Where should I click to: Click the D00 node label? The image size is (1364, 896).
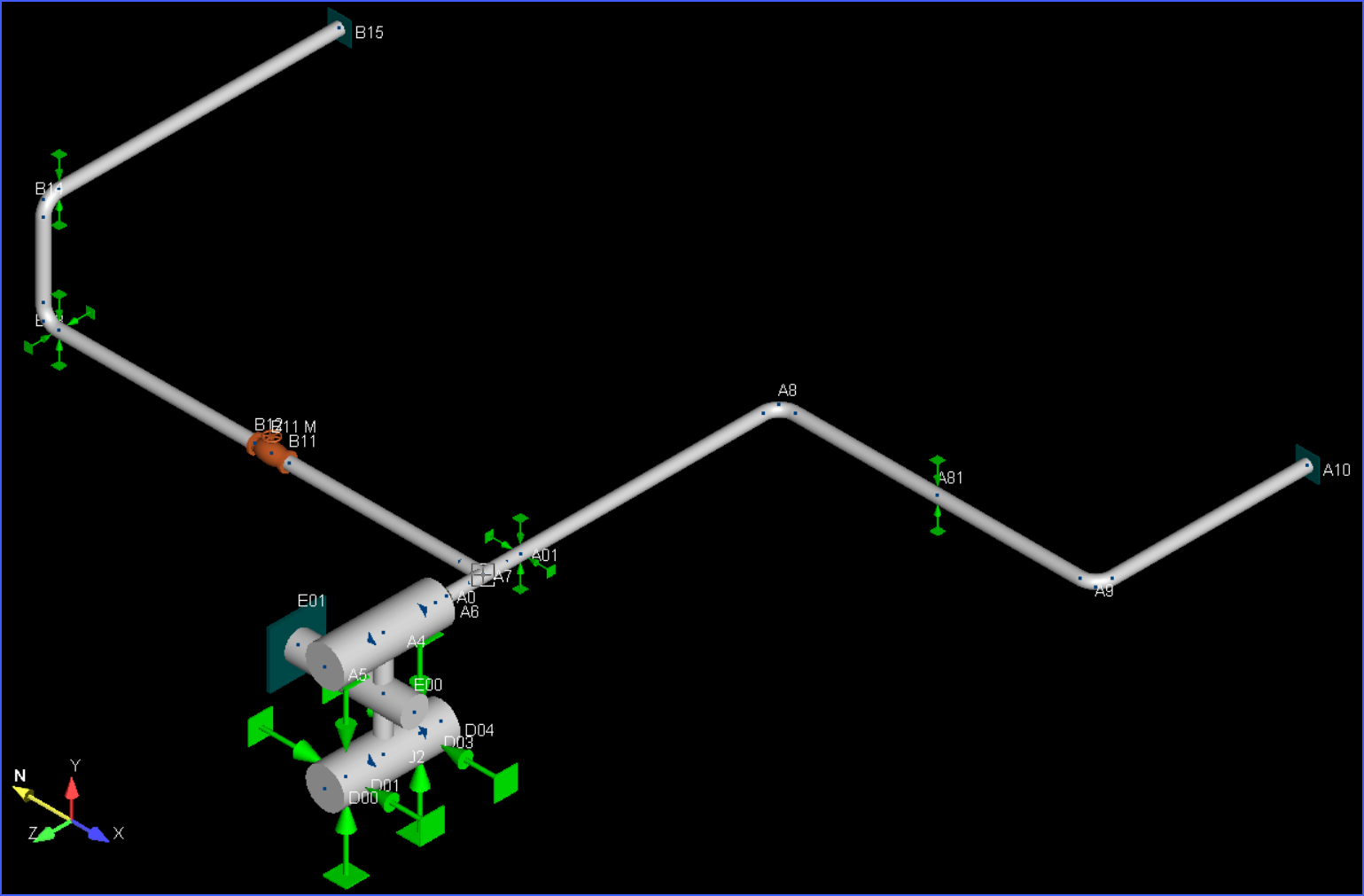tap(363, 798)
